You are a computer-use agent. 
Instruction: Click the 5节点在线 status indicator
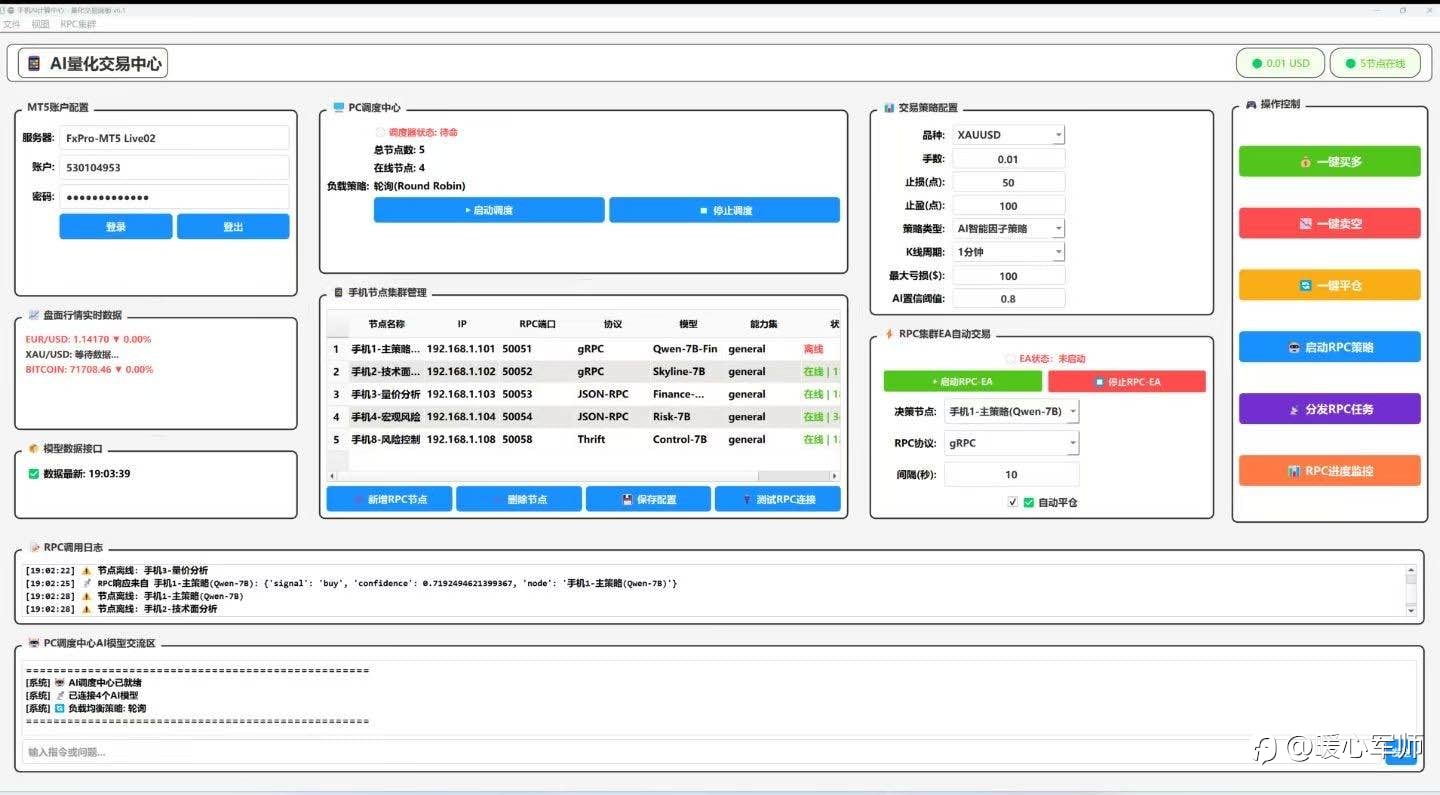(1375, 63)
